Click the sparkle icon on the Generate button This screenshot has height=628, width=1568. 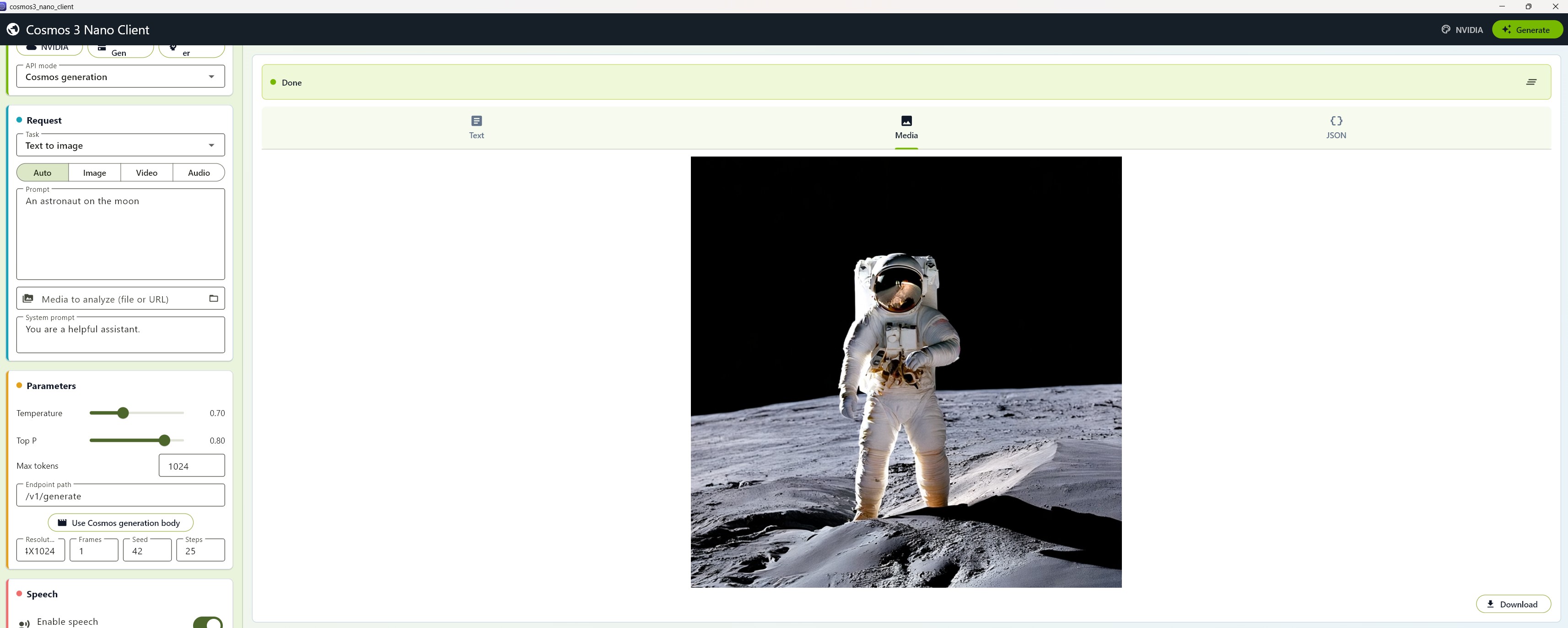point(1506,29)
